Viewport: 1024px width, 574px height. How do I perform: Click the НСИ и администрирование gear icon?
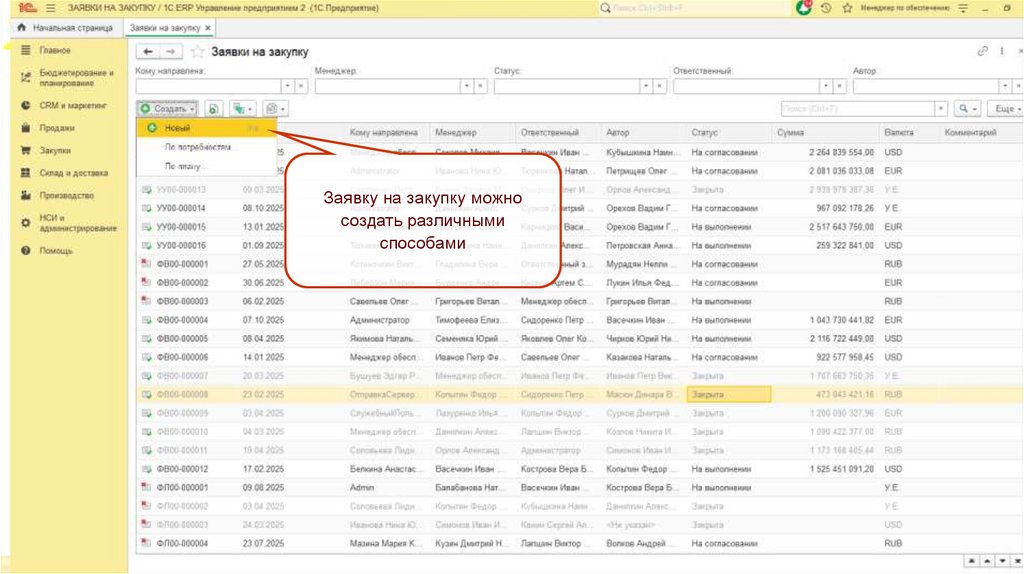click(25, 223)
